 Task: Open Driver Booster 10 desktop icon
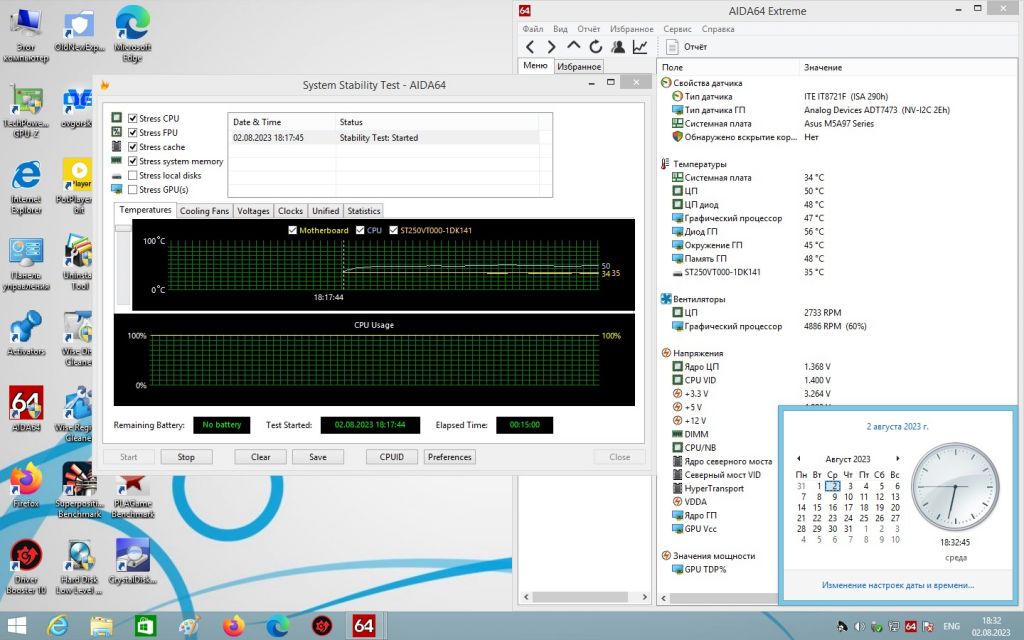pyautogui.click(x=26, y=567)
